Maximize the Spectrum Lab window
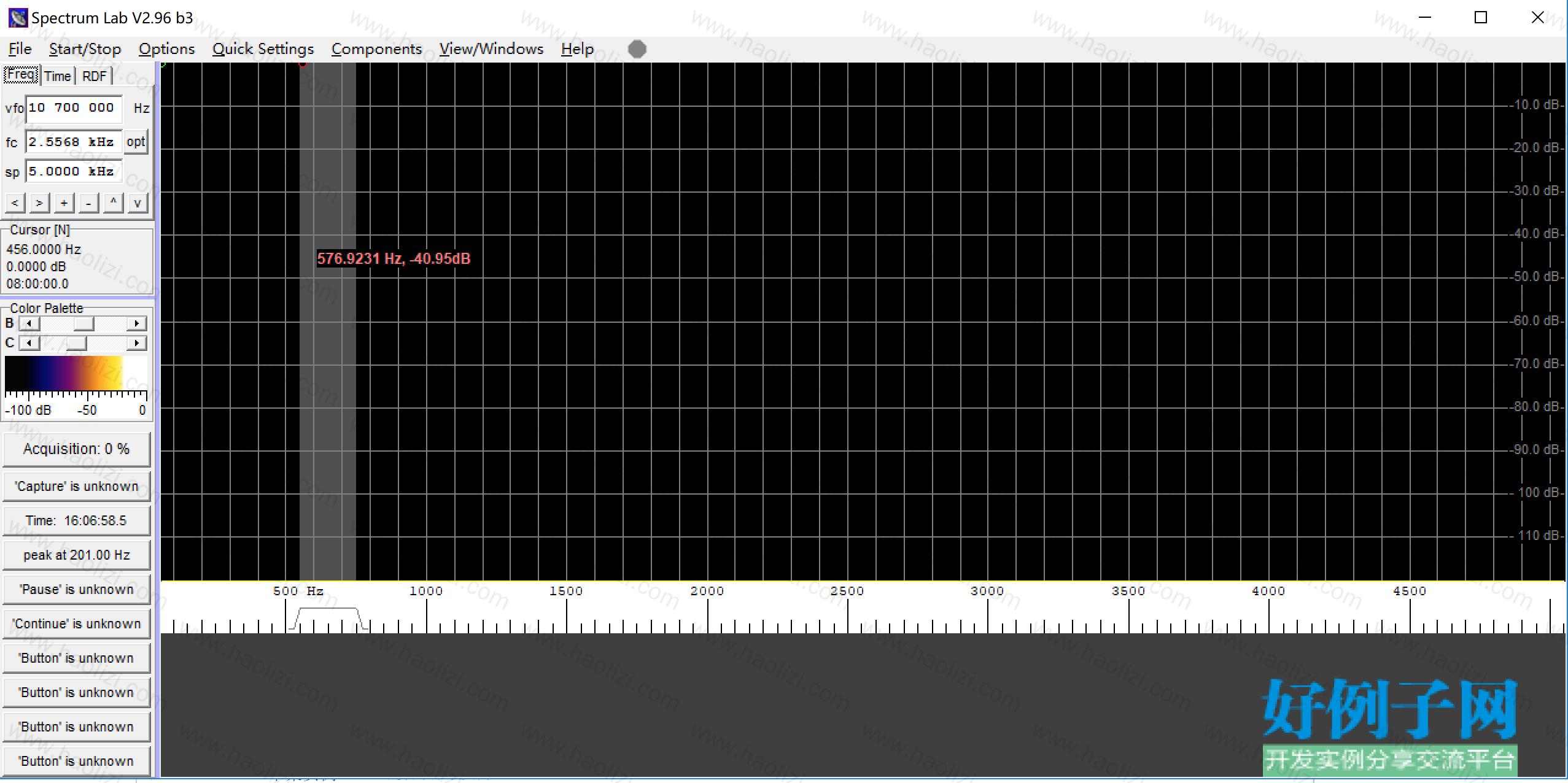1568x783 pixels. tap(1481, 17)
